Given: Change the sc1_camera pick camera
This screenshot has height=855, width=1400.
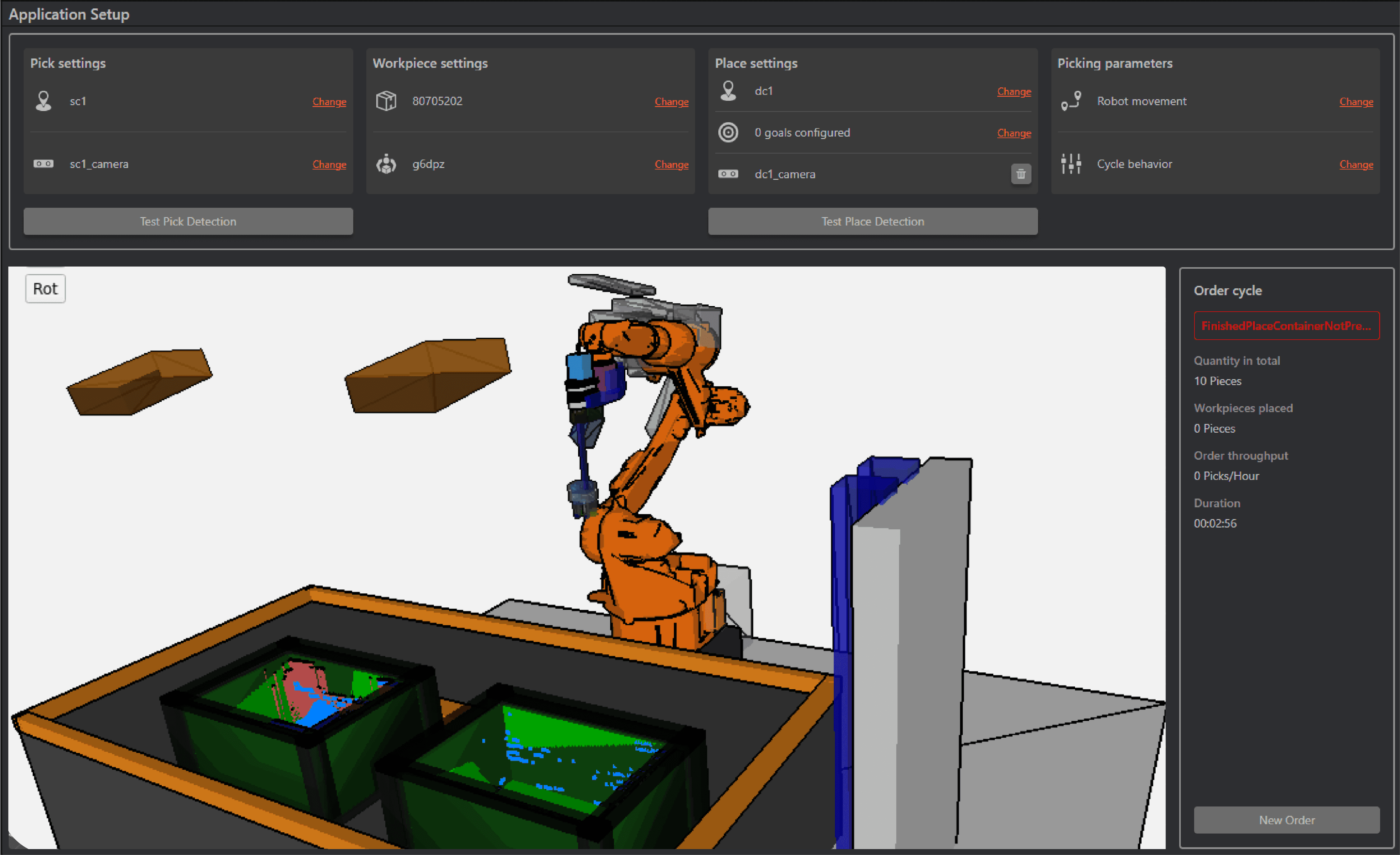Looking at the screenshot, I should click(329, 165).
